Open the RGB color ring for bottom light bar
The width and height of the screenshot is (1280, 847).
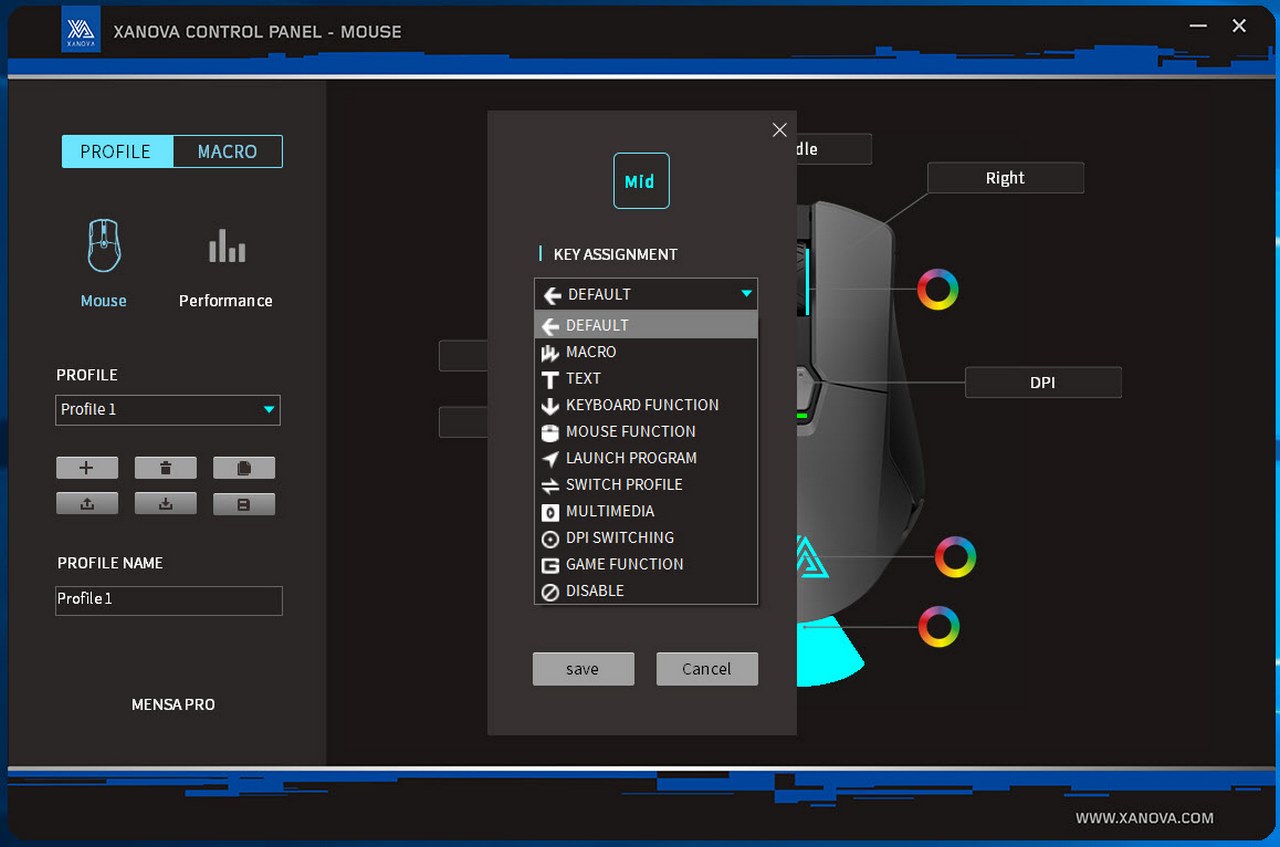click(x=938, y=626)
